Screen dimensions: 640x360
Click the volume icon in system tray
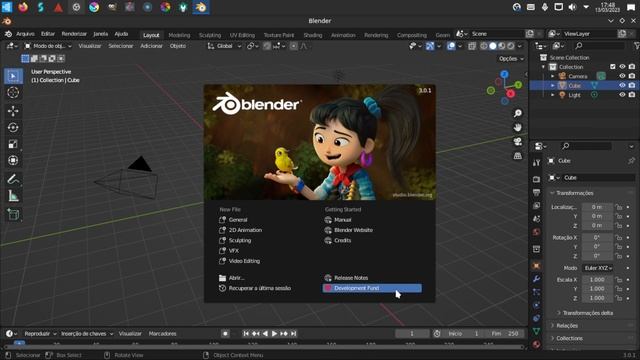(x=572, y=7)
